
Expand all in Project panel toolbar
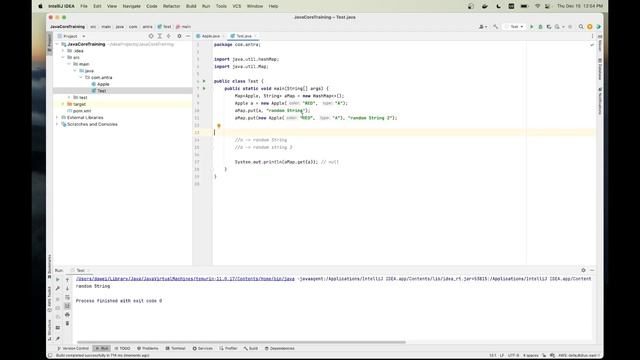pyautogui.click(x=160, y=36)
